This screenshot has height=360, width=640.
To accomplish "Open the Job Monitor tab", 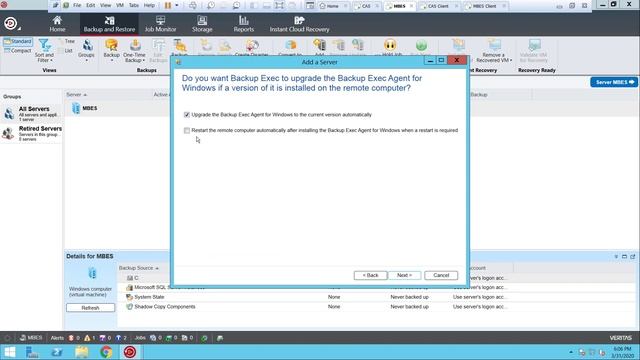I will tap(160, 24).
